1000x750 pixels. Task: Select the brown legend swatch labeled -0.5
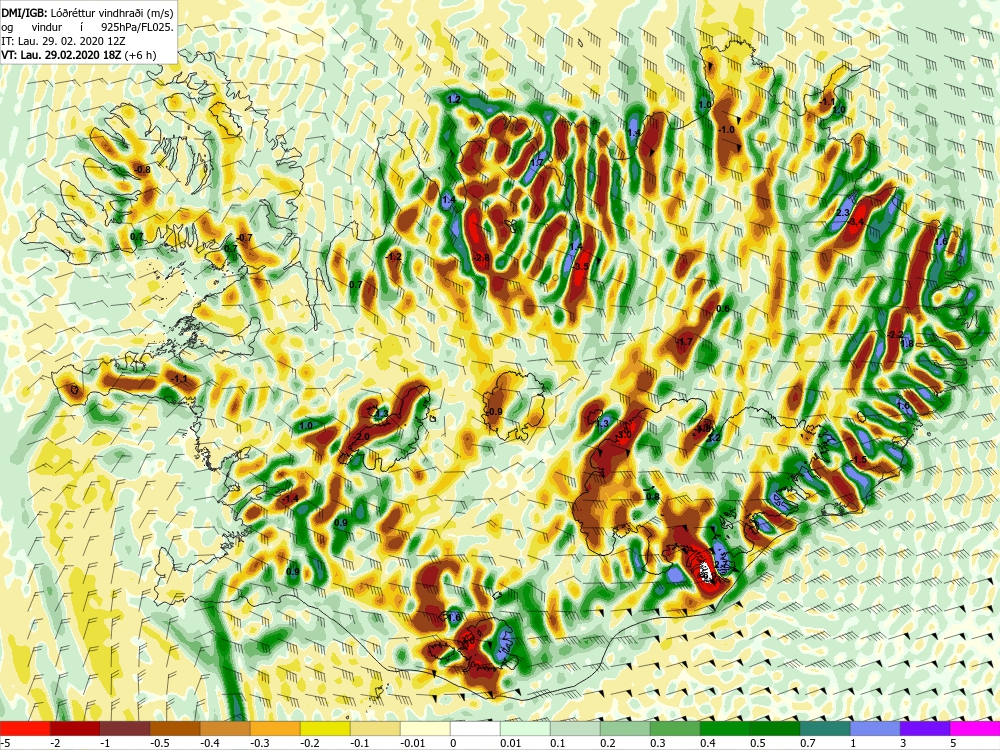(x=175, y=728)
